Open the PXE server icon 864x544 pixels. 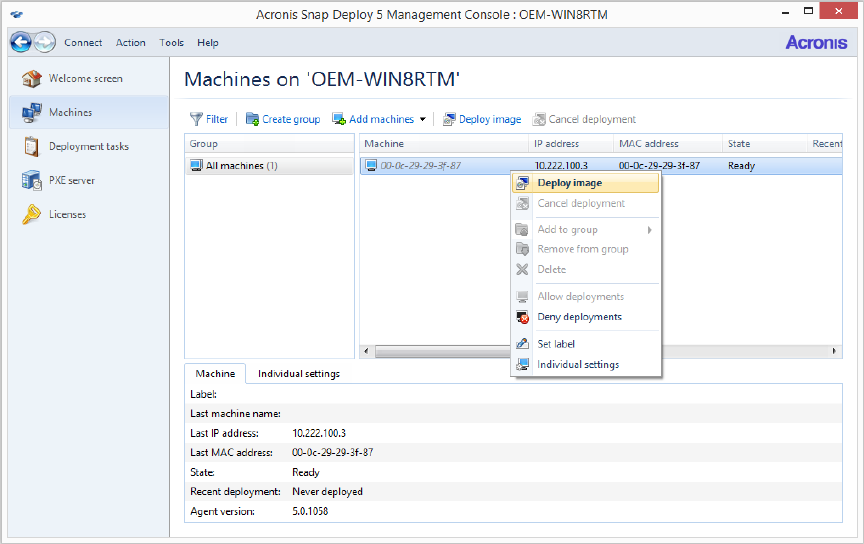pyautogui.click(x=31, y=180)
